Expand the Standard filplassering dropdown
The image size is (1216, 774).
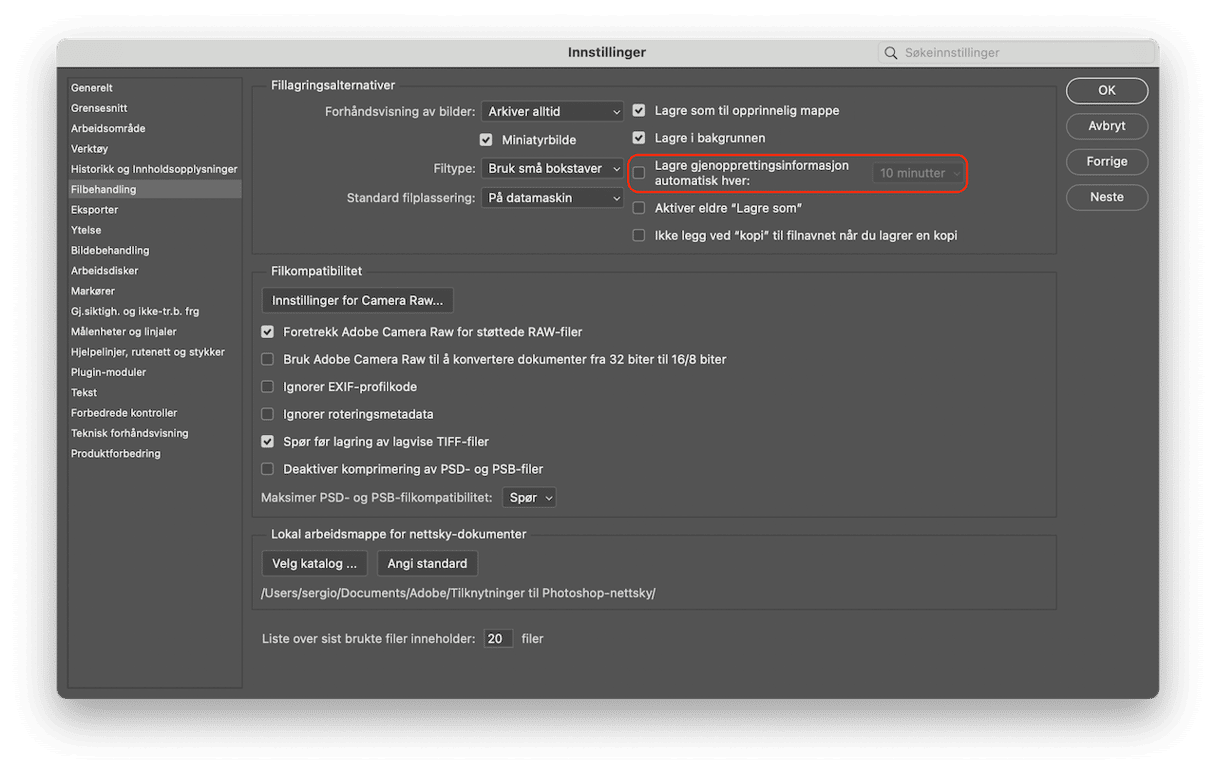553,198
